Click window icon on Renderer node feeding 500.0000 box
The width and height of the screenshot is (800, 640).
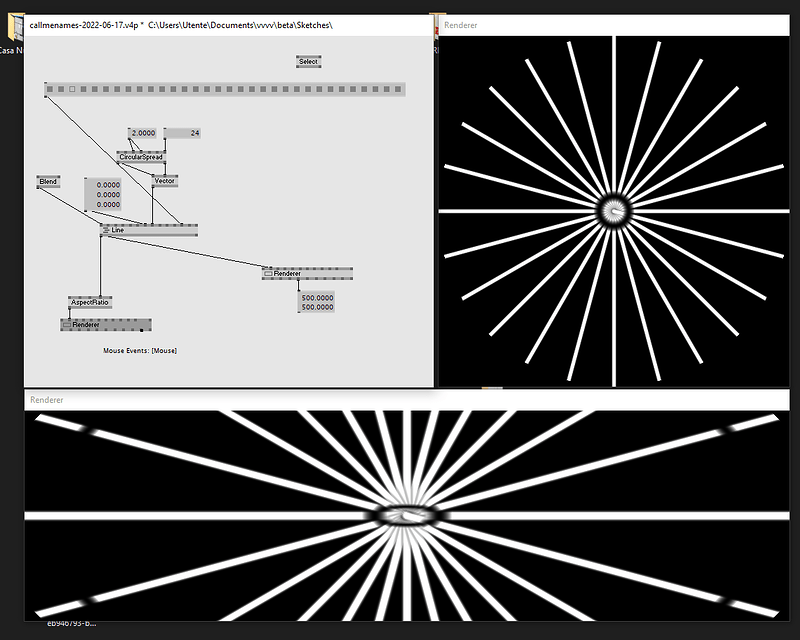point(268,274)
